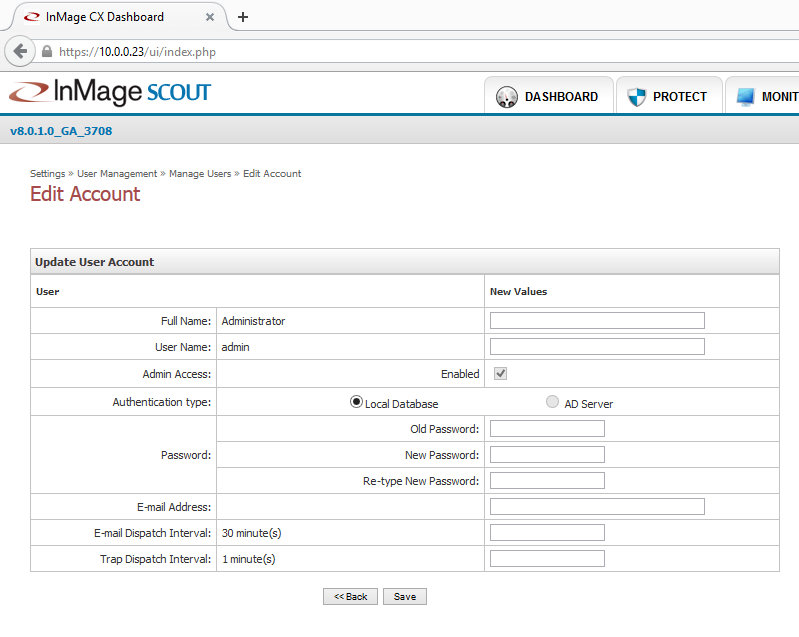
Task: Open the DASHBOARD tab
Action: tap(561, 97)
